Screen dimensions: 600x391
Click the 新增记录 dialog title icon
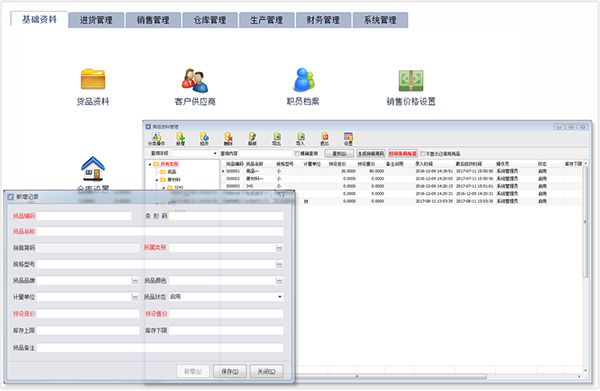(x=11, y=197)
